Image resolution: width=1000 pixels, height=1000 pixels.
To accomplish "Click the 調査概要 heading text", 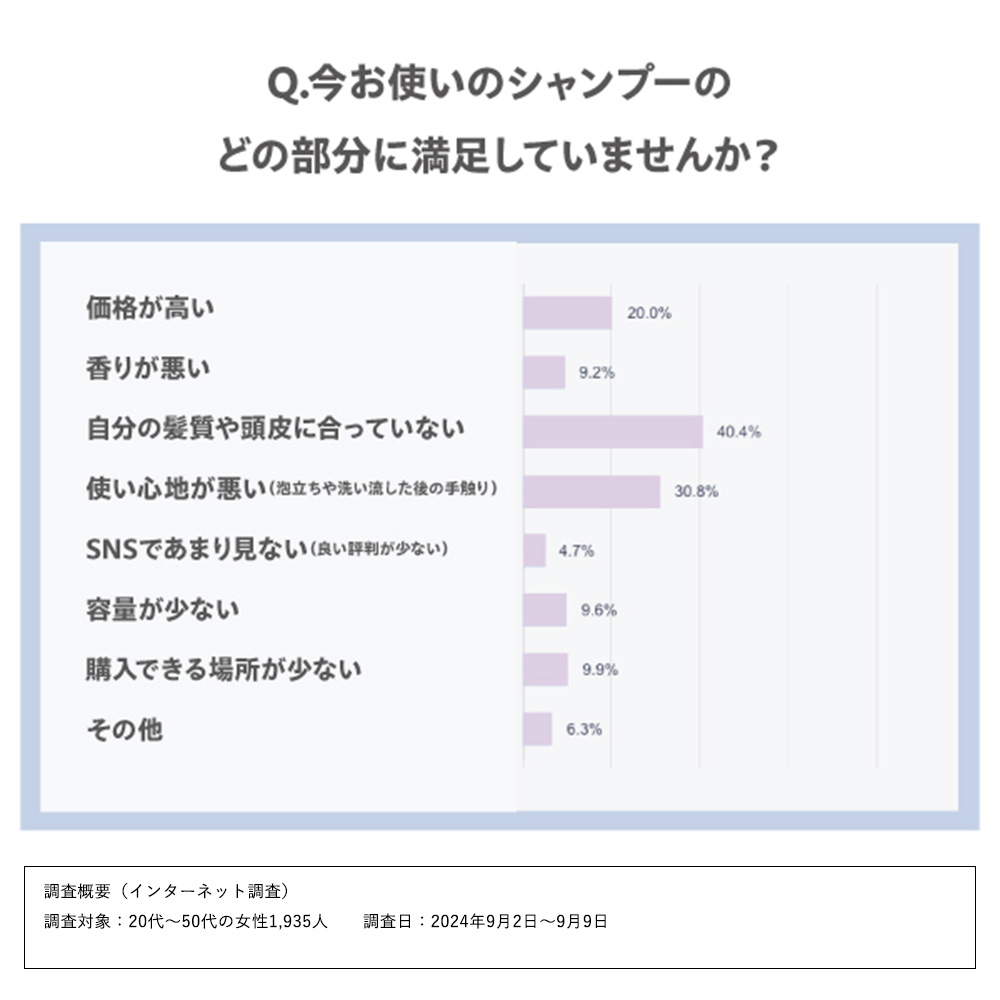I will [166, 891].
